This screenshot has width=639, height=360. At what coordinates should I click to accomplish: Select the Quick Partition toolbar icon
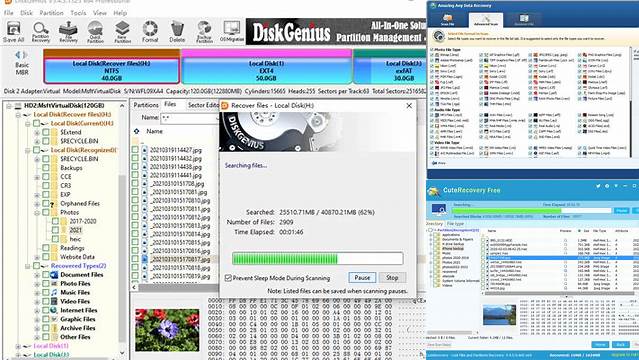coord(95,32)
